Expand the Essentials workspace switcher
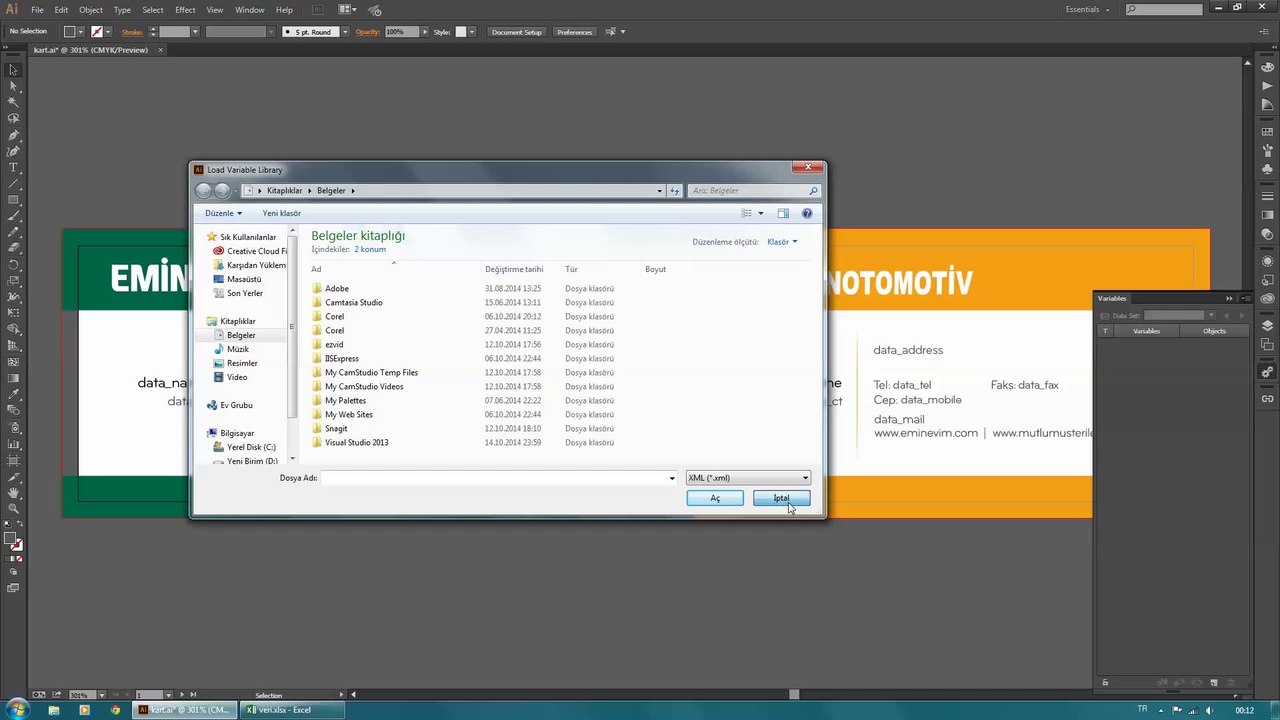 coord(1088,10)
